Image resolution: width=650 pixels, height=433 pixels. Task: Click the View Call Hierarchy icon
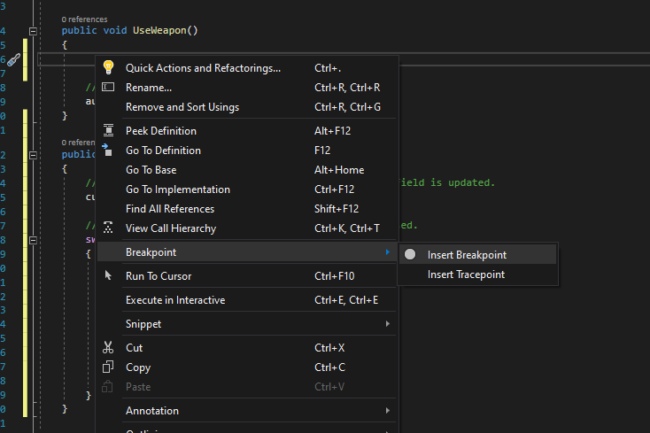[x=108, y=227]
